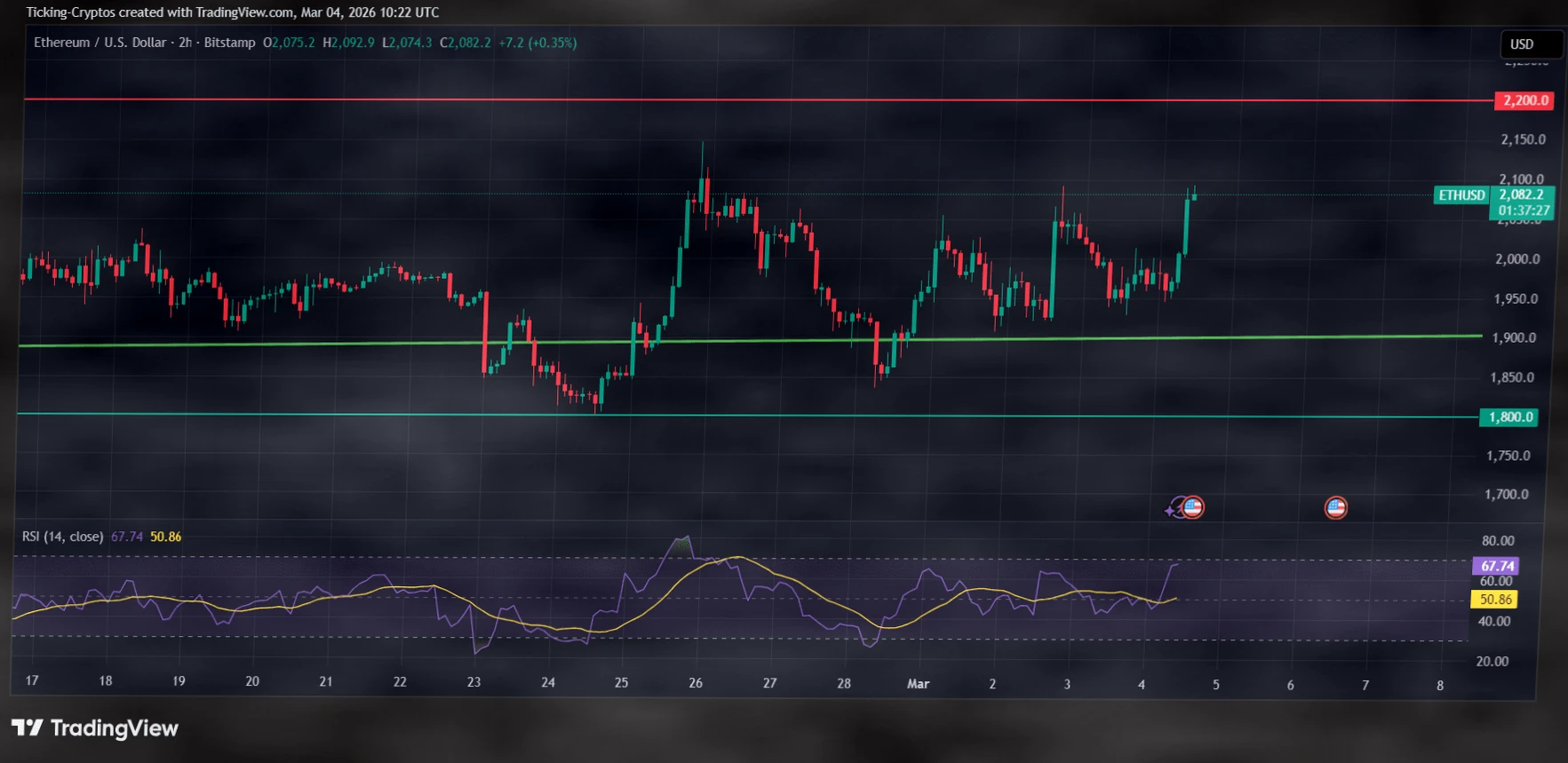Click the candle countdown timer 01:37:27
Screen dimensions: 1568x763
[x=1524, y=211]
